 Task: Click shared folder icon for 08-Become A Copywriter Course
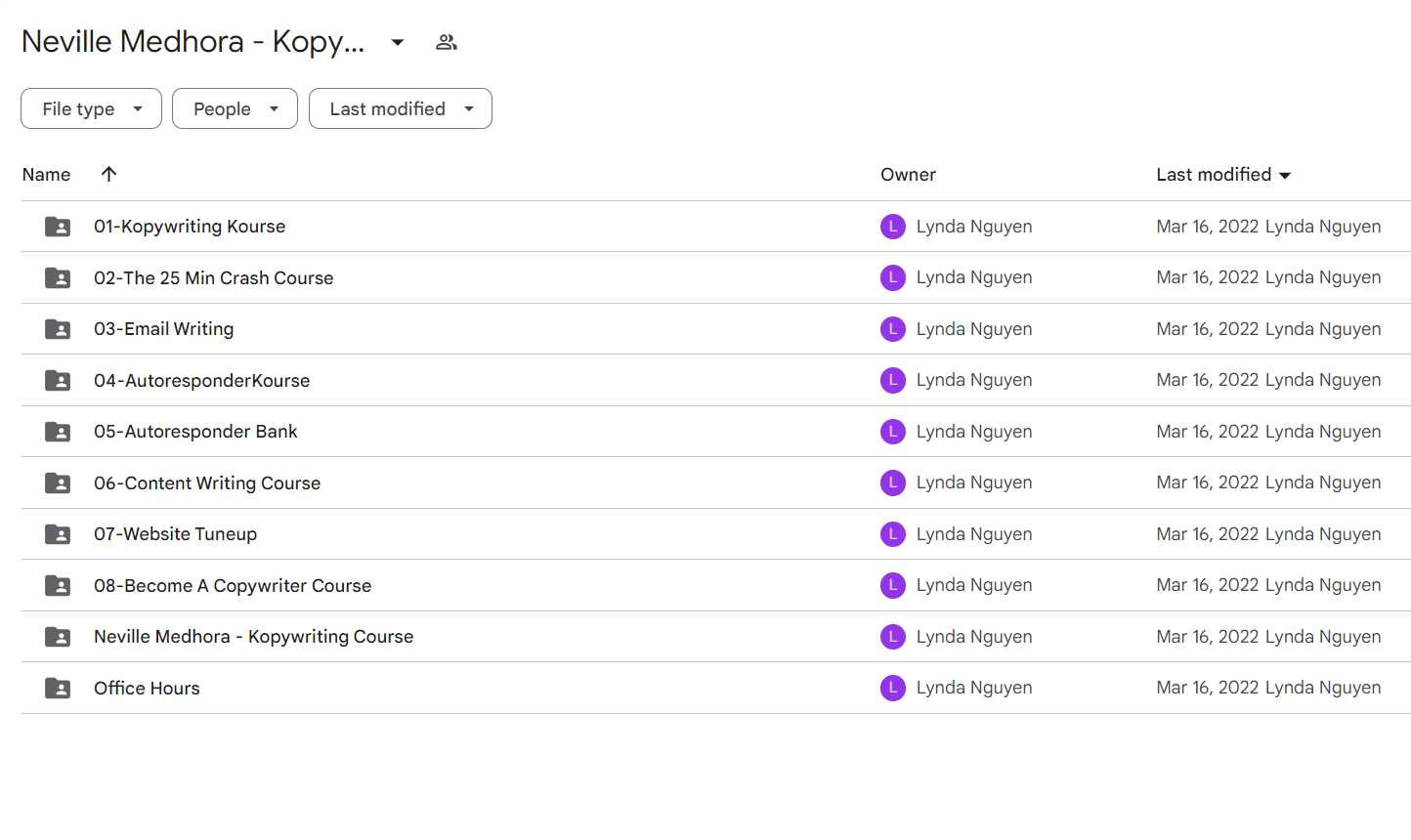pos(58,586)
